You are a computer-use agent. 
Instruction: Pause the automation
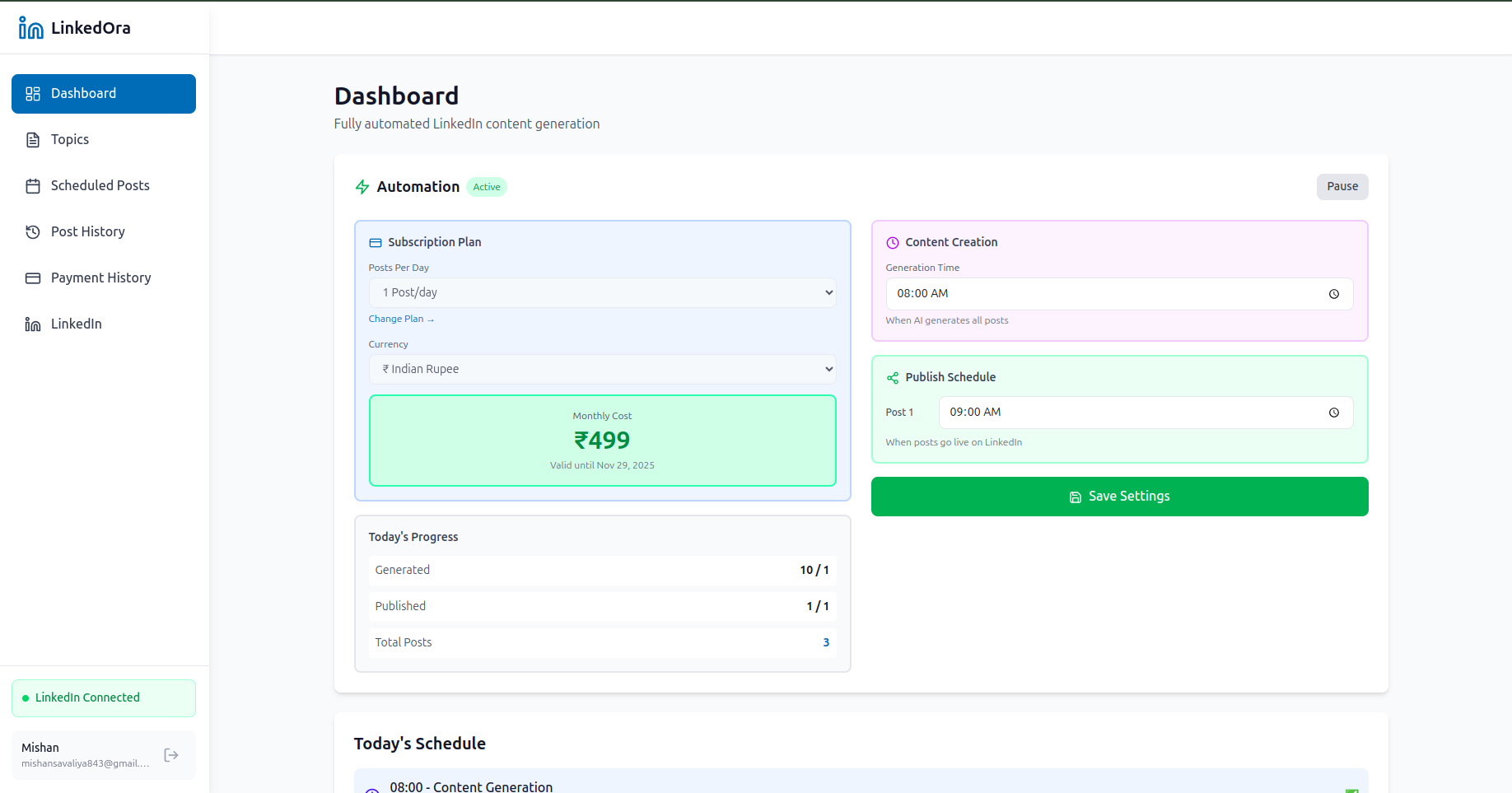(x=1342, y=187)
